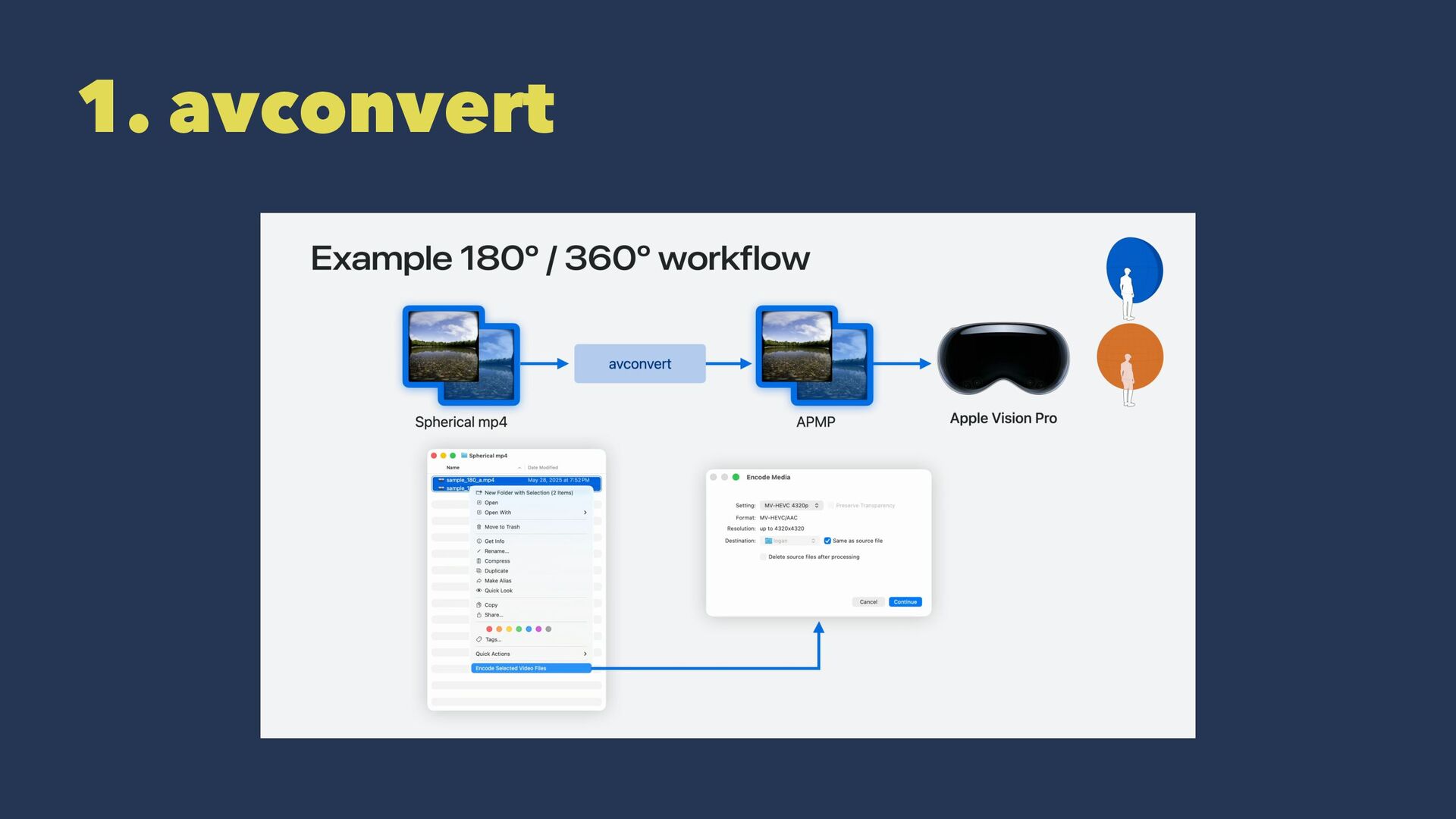Click Continue in Encode Media dialog

pyautogui.click(x=905, y=602)
